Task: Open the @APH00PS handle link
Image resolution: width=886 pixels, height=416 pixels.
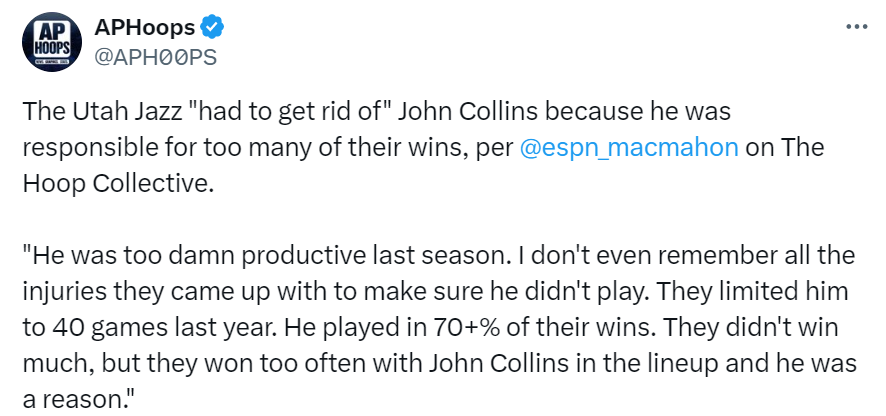Action: click(155, 58)
